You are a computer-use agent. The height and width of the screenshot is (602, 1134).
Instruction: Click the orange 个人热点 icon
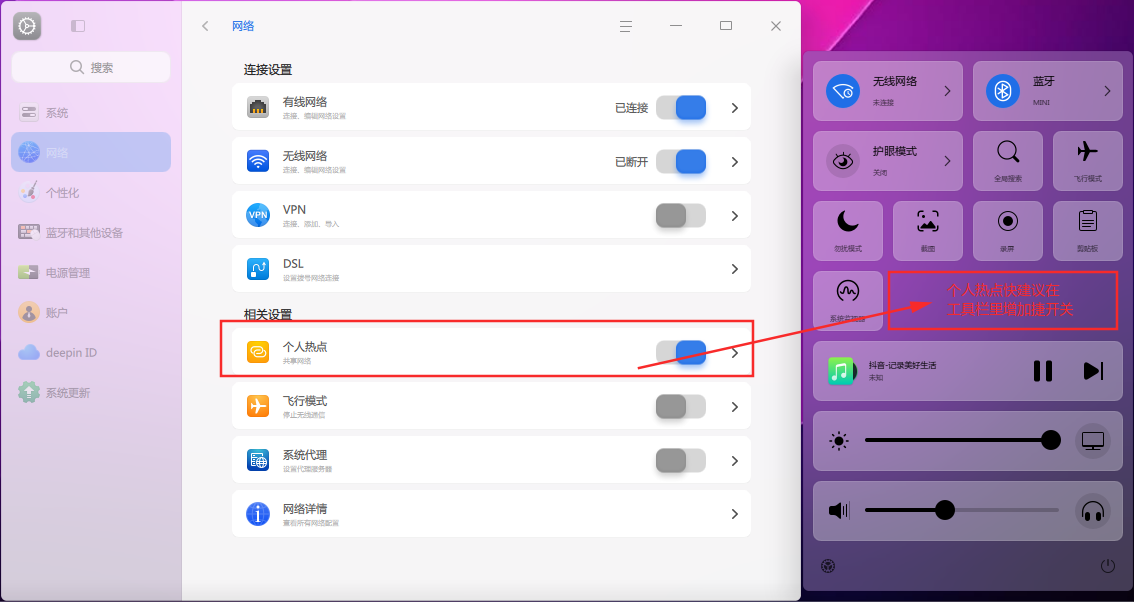(x=258, y=352)
